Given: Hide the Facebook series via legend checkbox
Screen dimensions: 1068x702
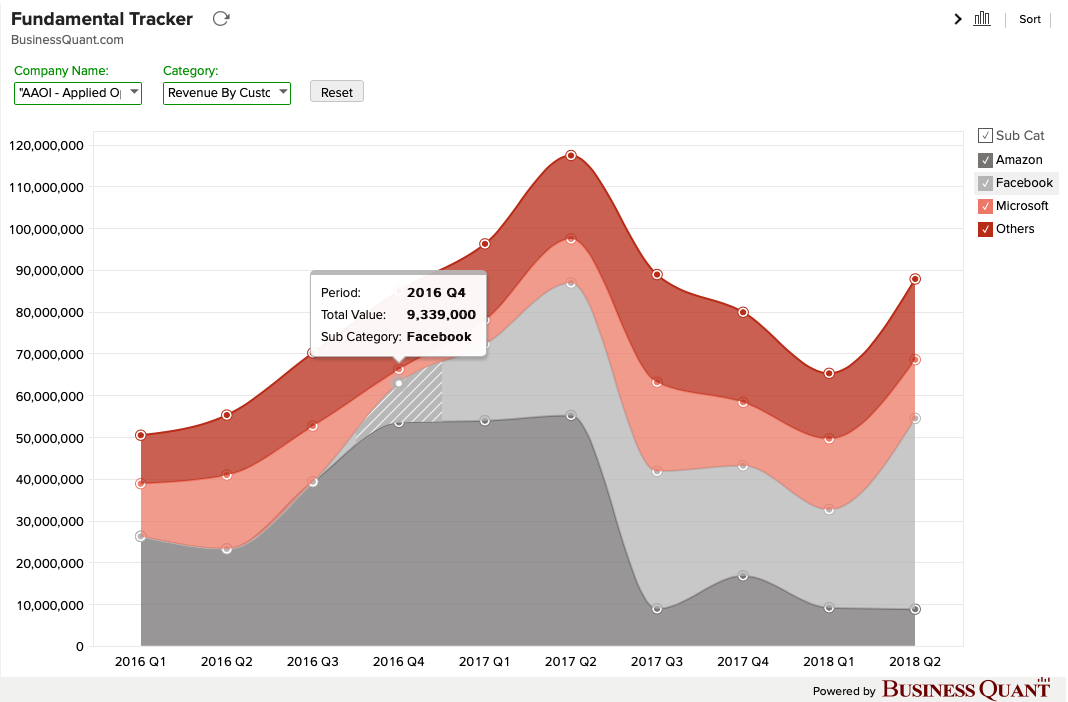Looking at the screenshot, I should (985, 183).
